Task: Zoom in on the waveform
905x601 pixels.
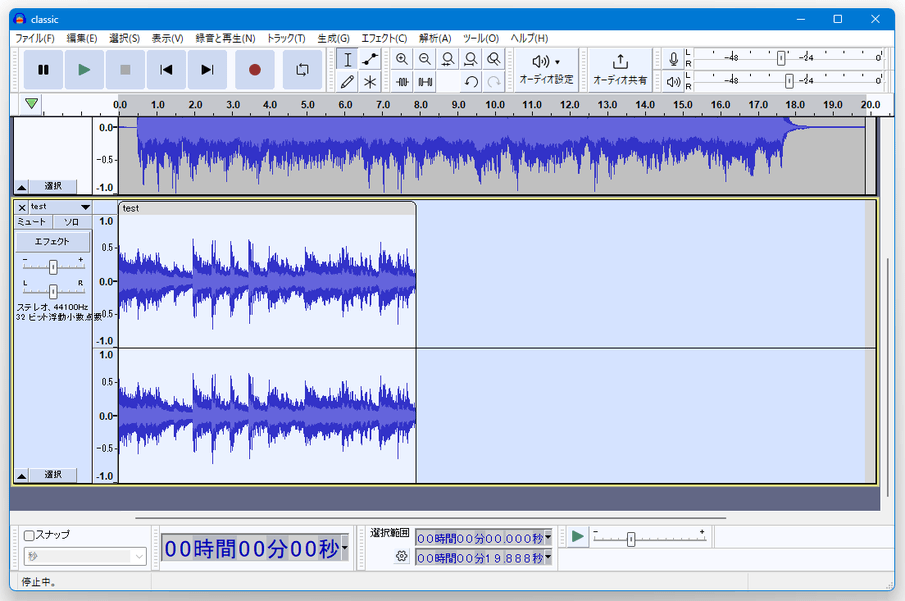Action: tap(402, 59)
